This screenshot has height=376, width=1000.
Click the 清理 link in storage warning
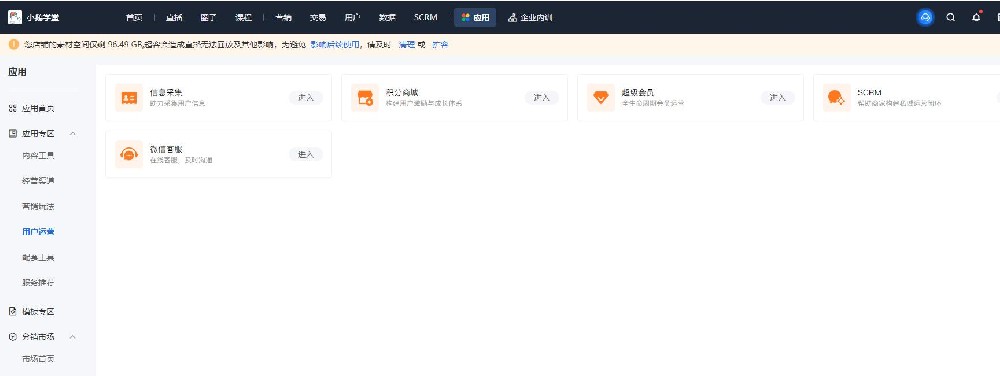(406, 45)
